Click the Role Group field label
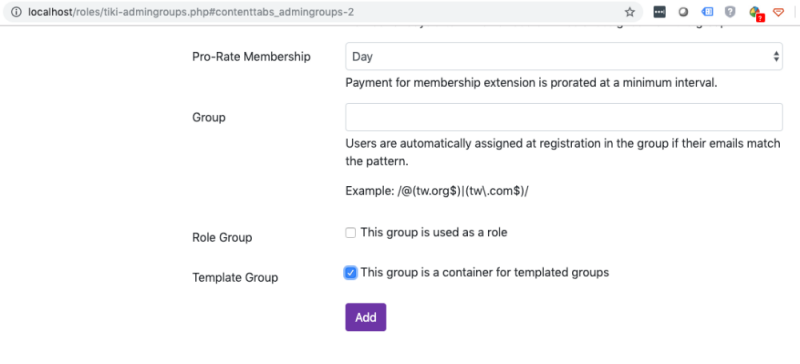The image size is (800, 364). [222, 238]
